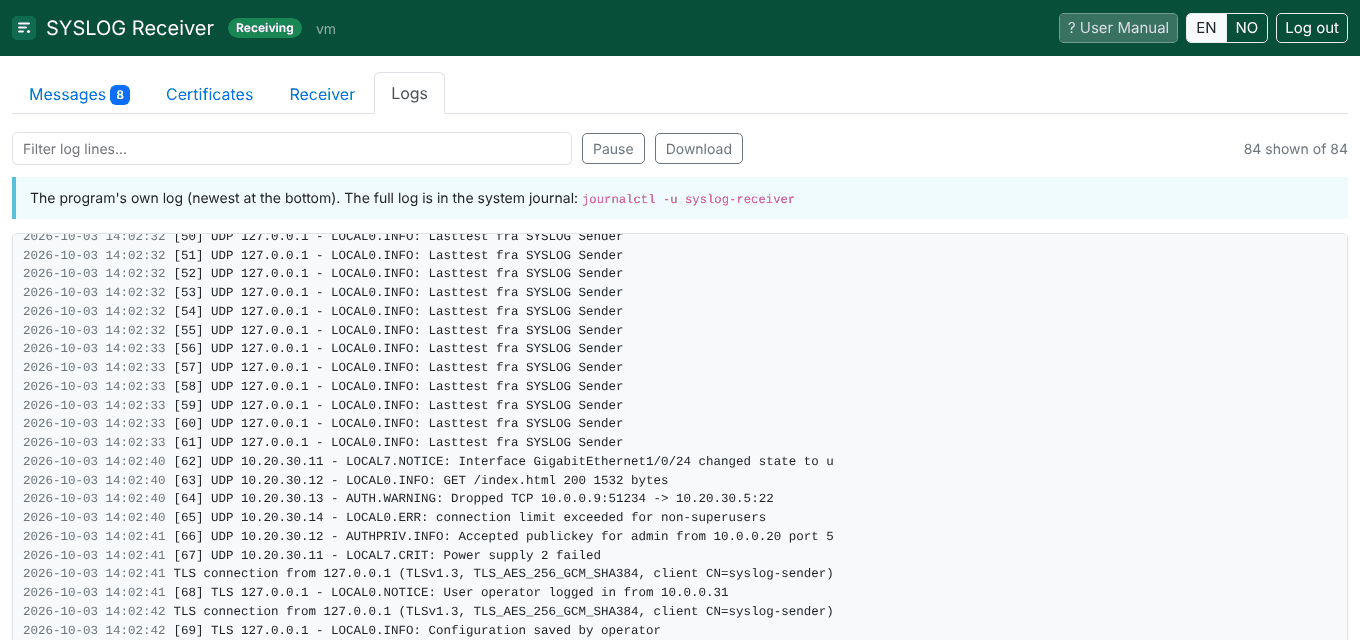This screenshot has height=640, width=1360.
Task: Download the log file
Action: click(x=699, y=149)
